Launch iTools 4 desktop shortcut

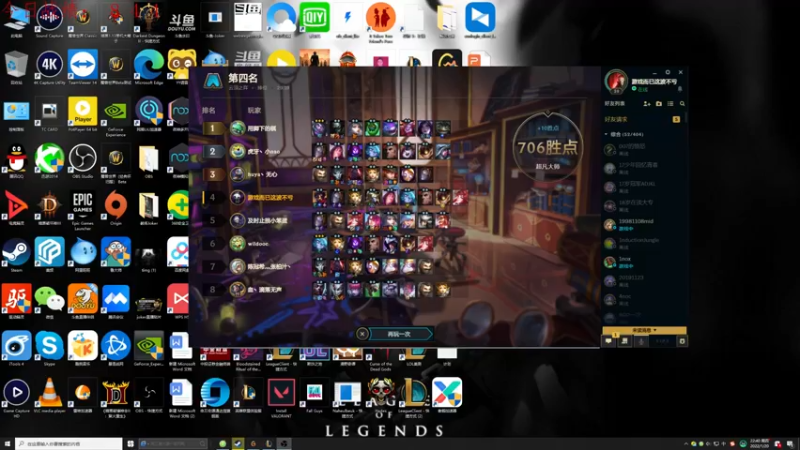point(16,349)
